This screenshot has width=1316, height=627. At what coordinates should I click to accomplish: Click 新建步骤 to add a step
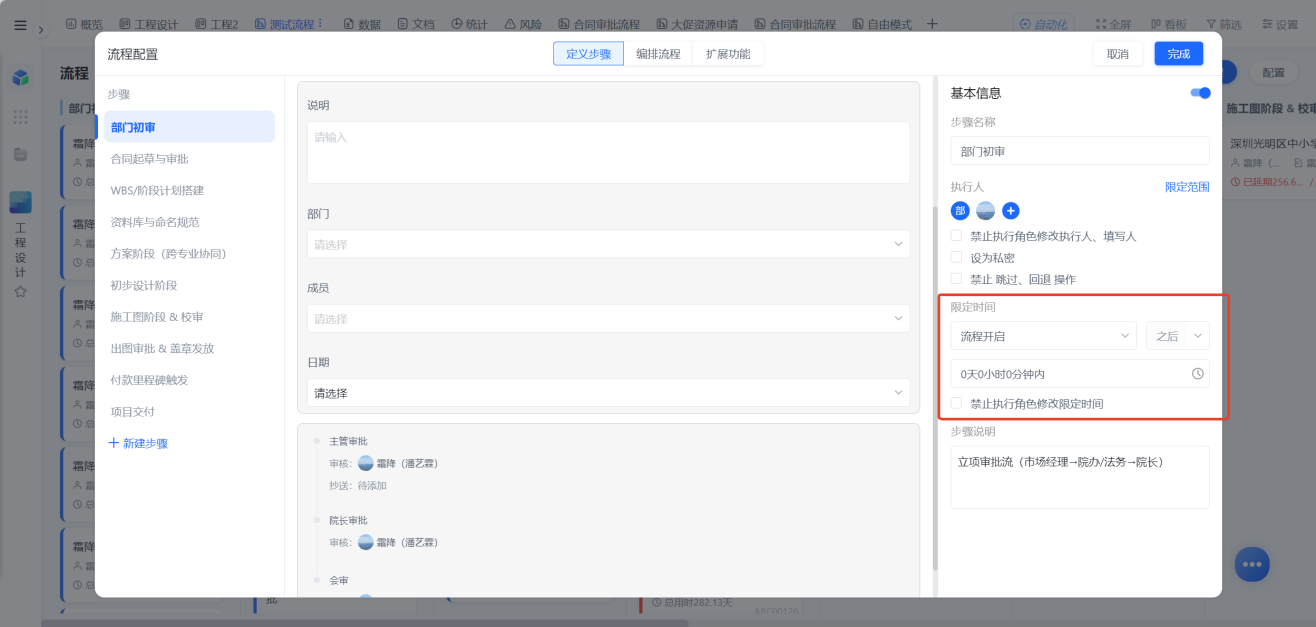[x=138, y=443]
